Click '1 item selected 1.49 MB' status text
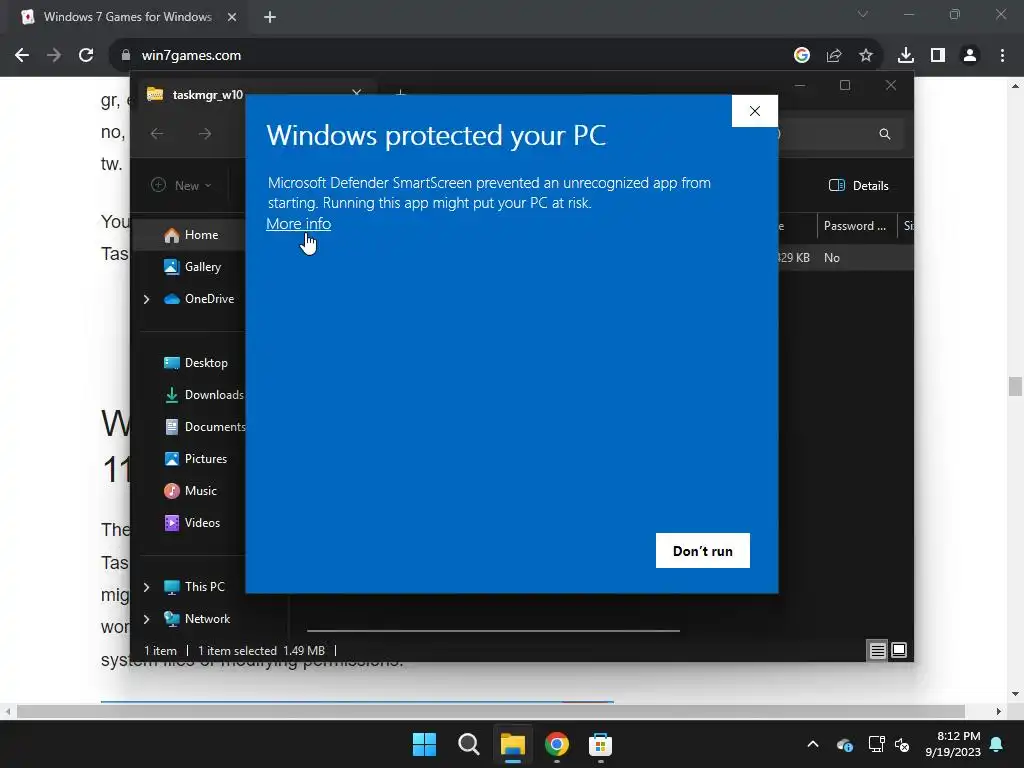 (x=261, y=651)
